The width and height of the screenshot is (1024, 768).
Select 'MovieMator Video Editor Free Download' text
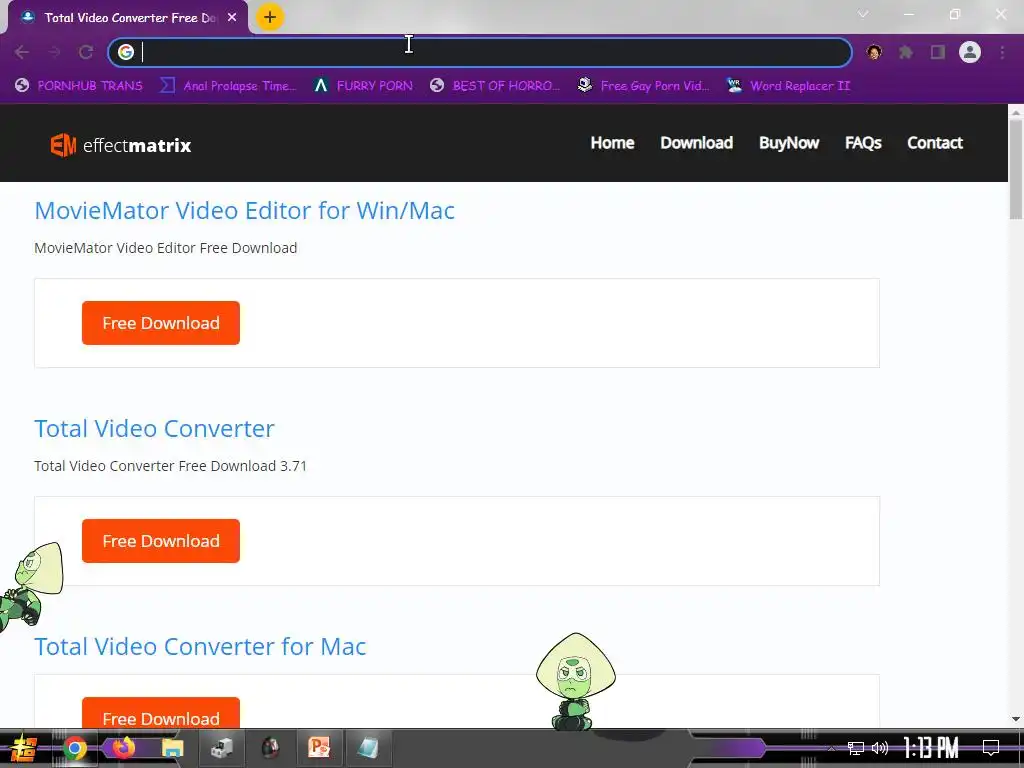165,248
